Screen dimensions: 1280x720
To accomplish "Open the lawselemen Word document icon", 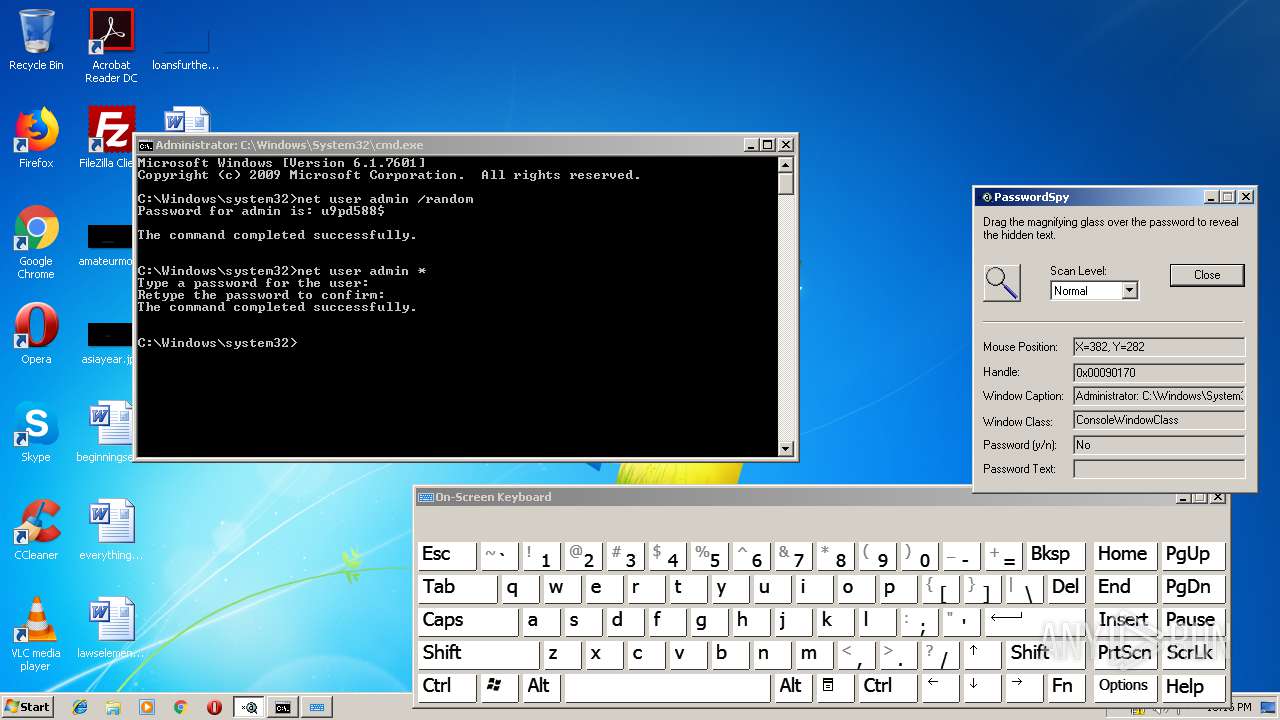I will click(110, 628).
